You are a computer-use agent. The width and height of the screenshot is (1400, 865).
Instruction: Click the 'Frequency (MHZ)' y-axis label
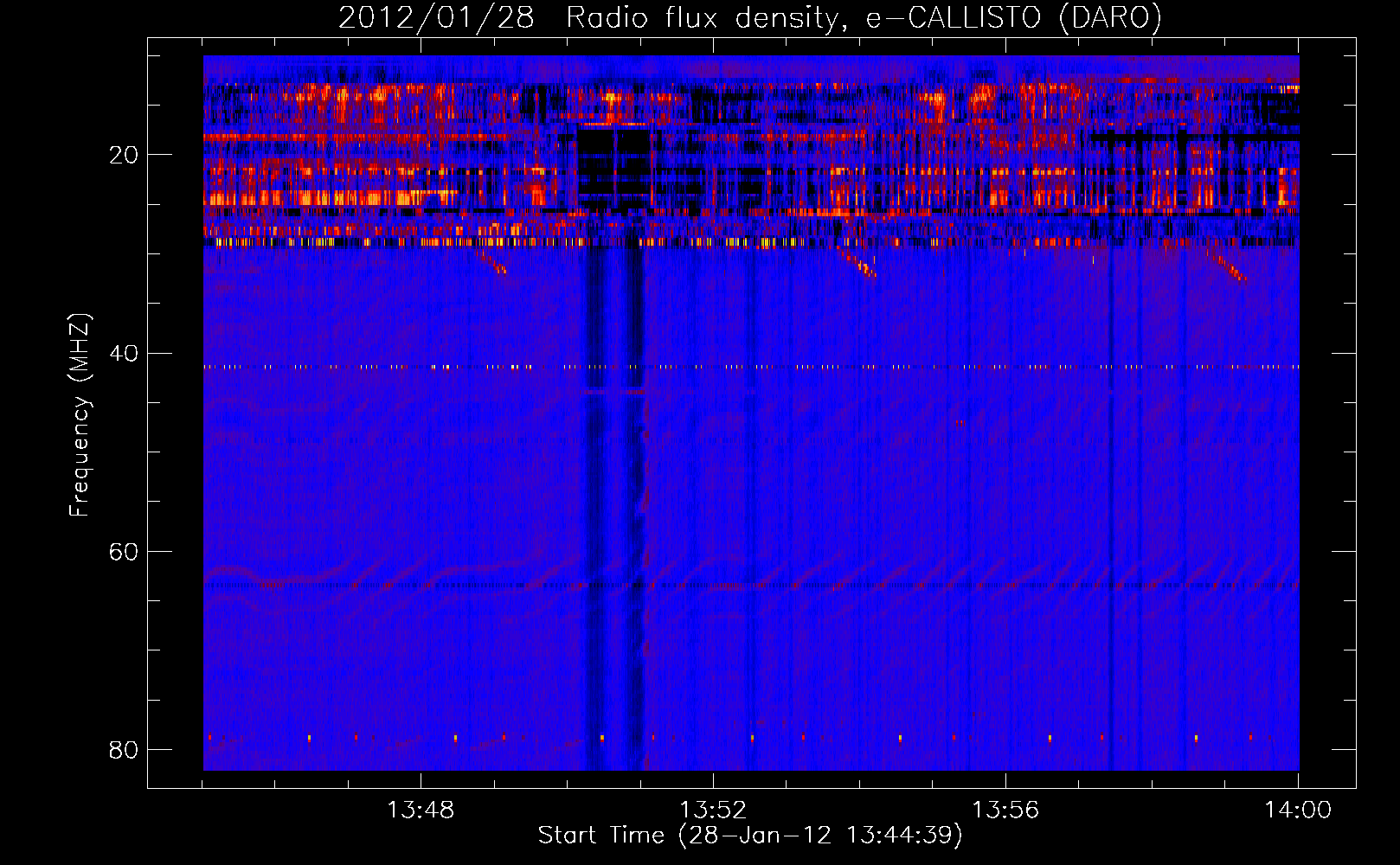click(80, 415)
